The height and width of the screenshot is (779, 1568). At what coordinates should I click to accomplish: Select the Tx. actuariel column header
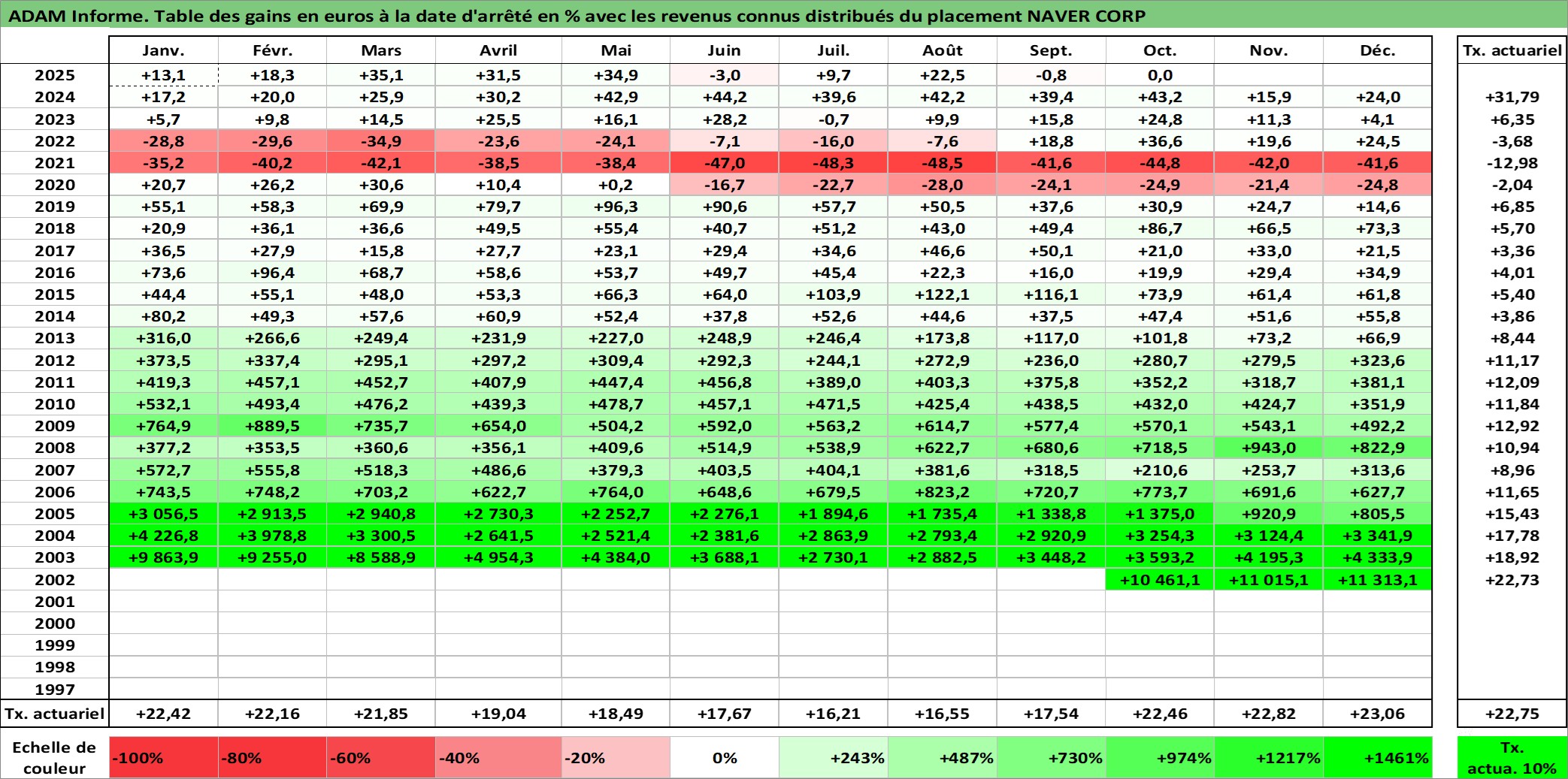point(1512,50)
